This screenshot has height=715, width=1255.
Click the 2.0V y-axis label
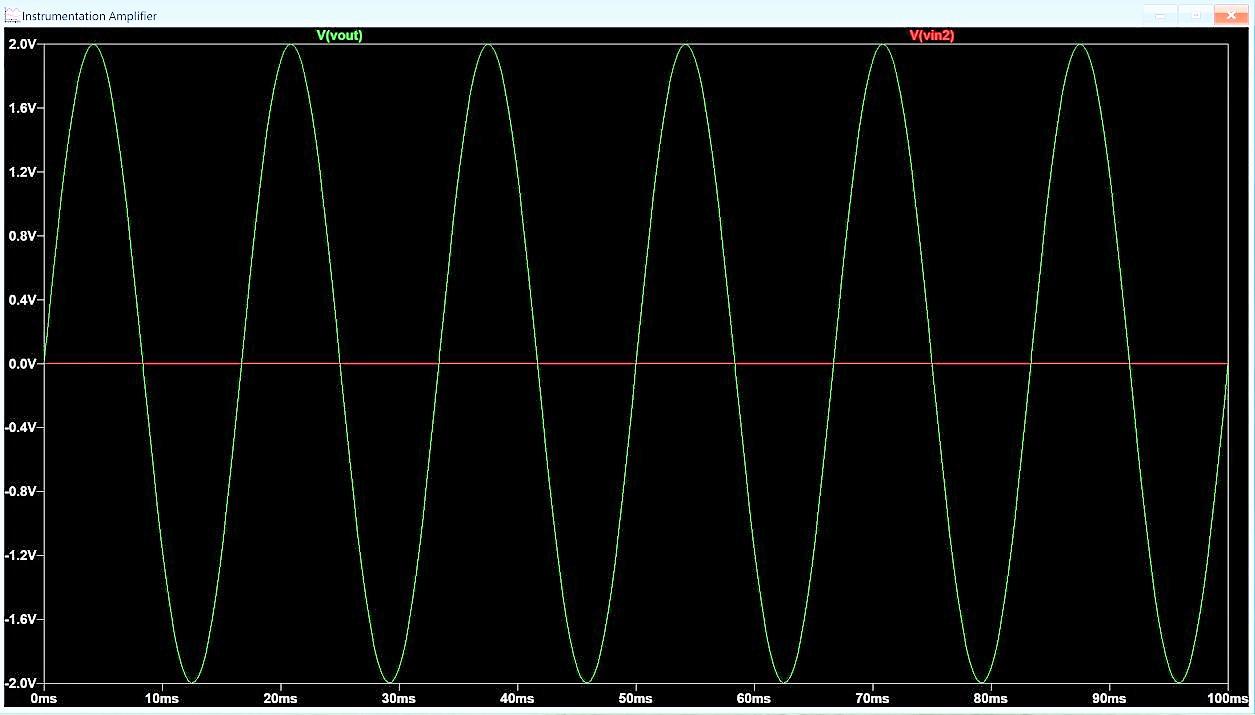pos(22,44)
